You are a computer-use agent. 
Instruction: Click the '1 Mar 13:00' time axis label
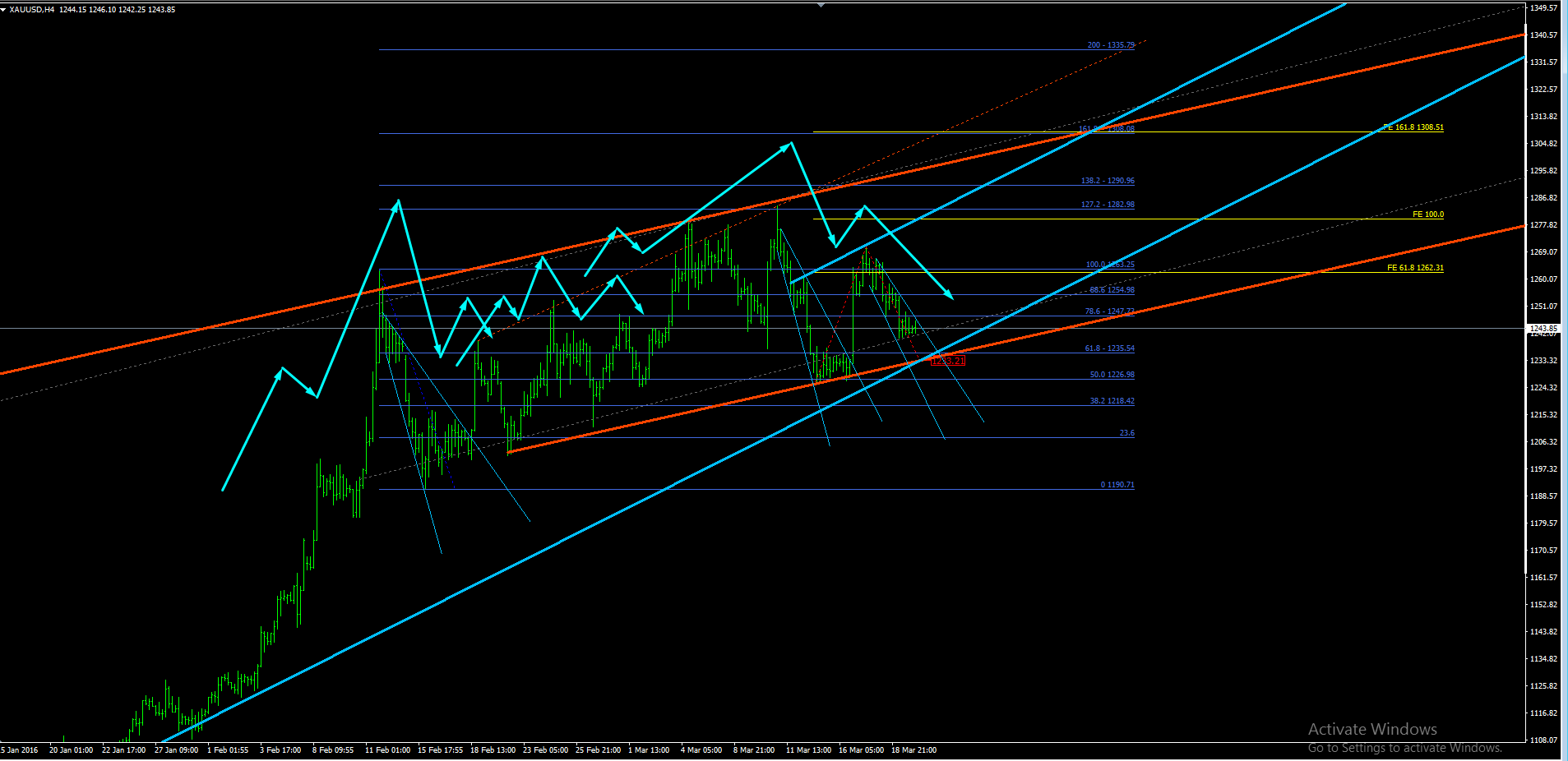coord(649,750)
